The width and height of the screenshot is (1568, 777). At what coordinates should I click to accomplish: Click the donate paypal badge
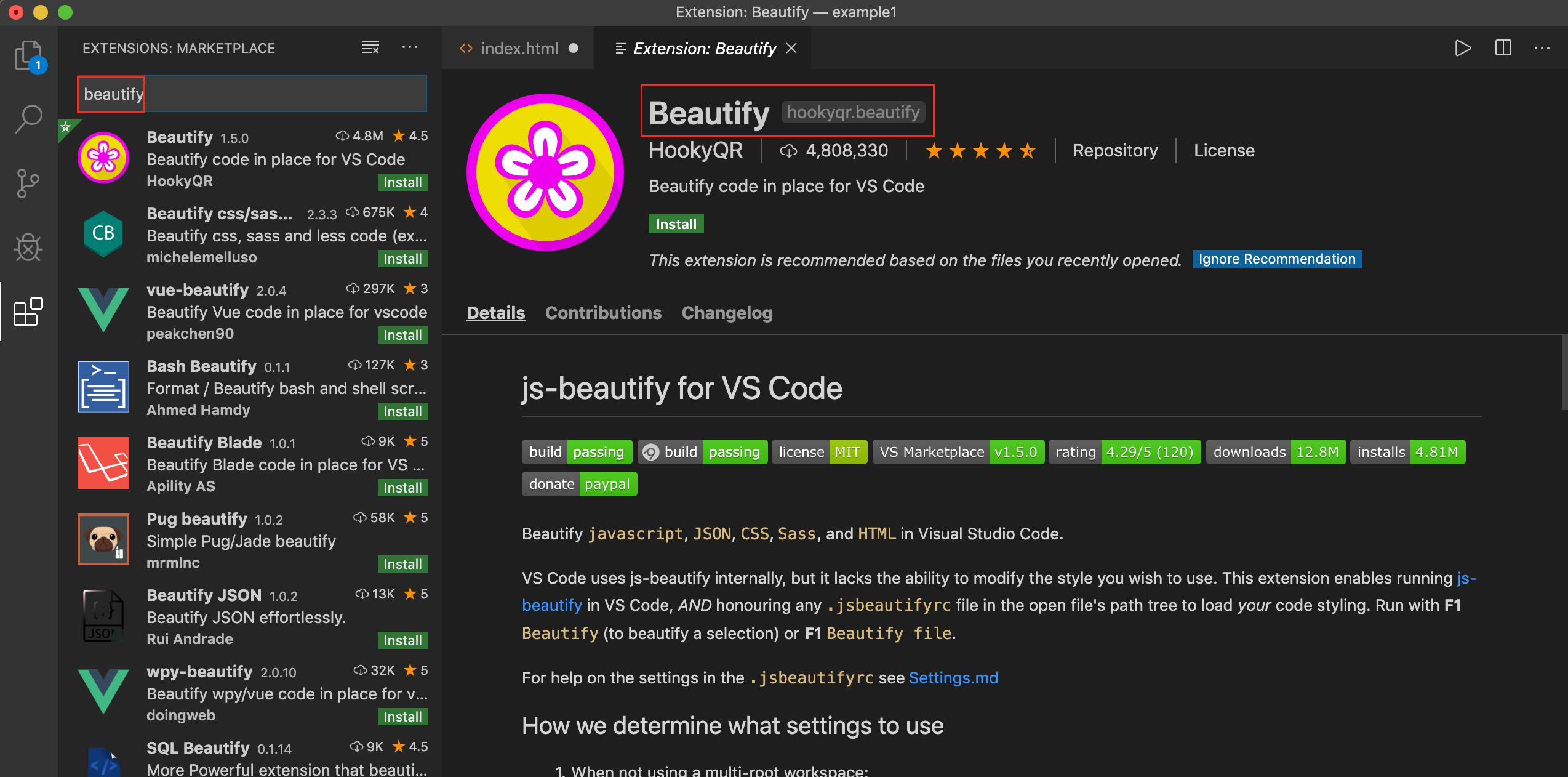tap(579, 485)
